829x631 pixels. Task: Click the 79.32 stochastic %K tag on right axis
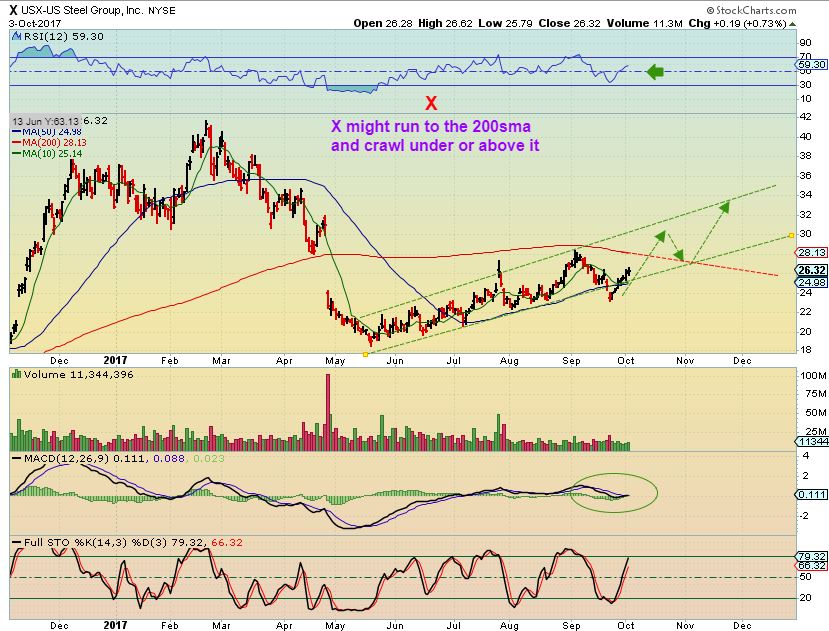[812, 556]
